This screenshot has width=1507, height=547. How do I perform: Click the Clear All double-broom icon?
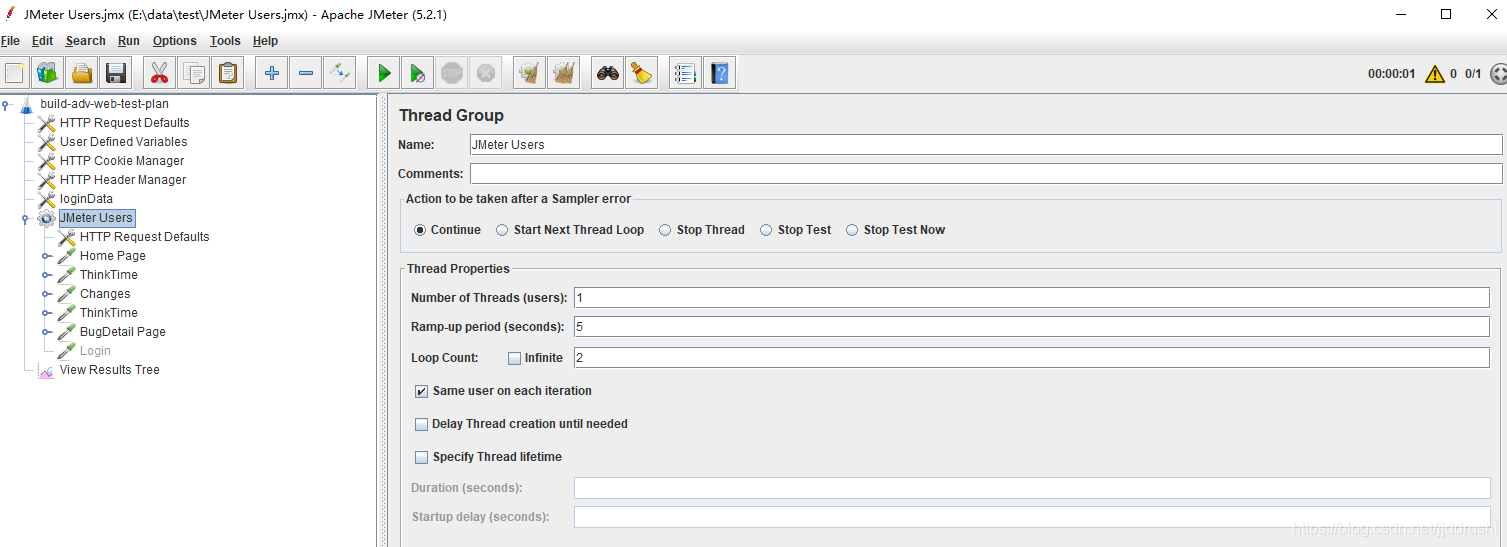564,73
